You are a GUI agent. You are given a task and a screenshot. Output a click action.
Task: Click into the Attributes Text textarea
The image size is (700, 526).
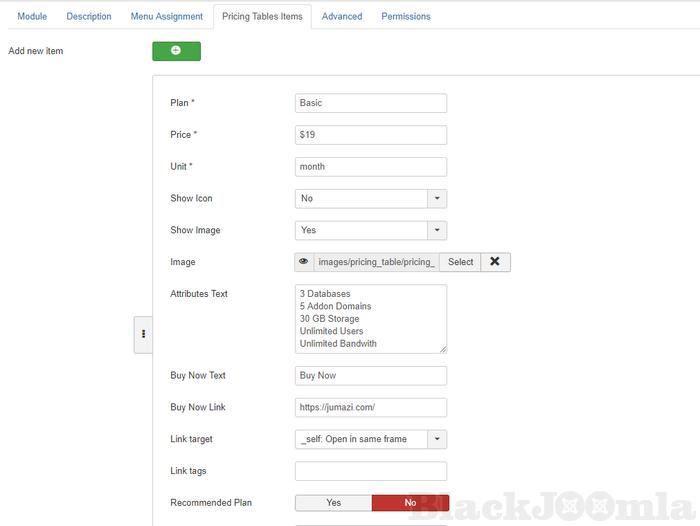pos(371,319)
